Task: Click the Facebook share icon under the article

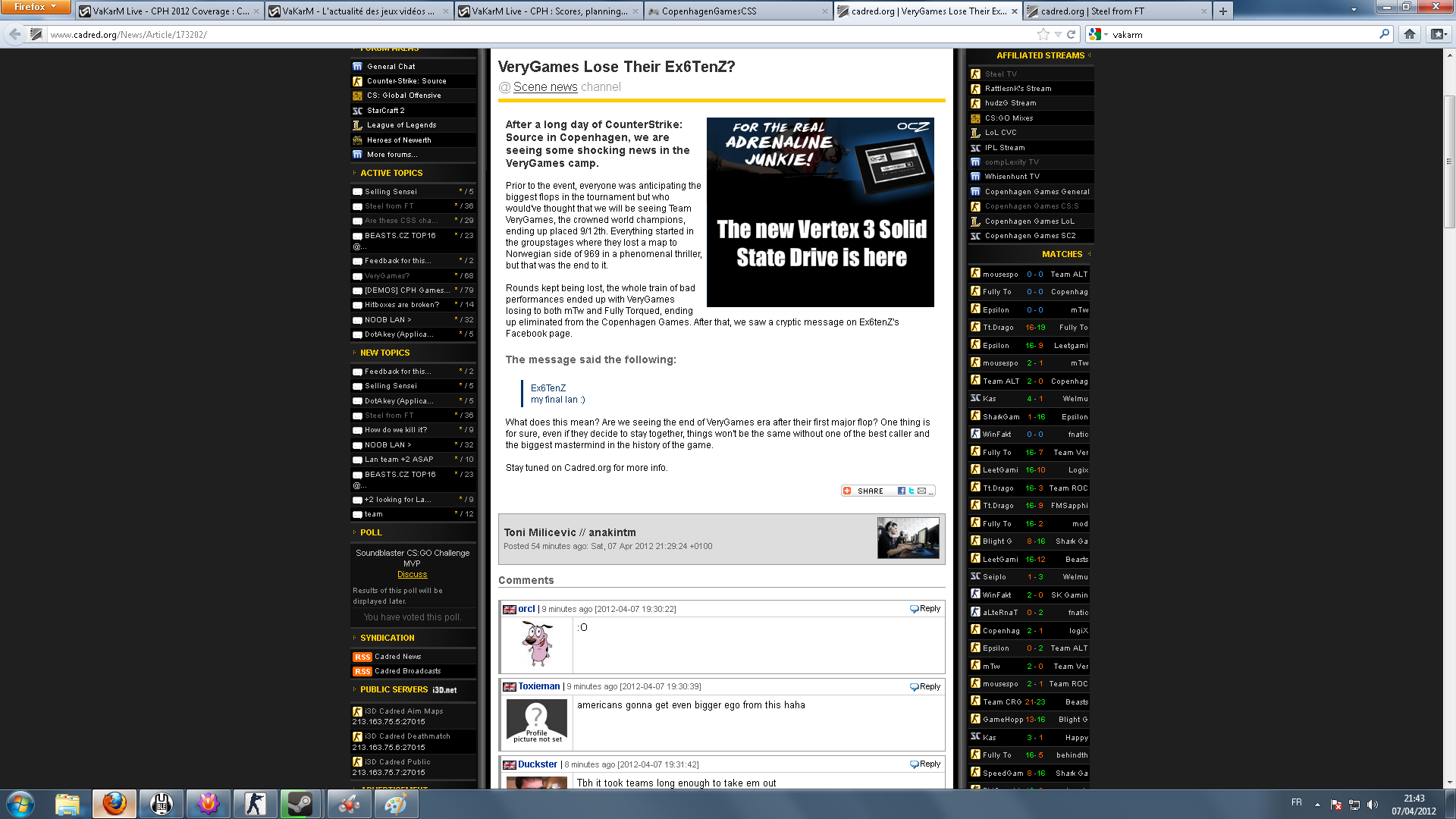Action: (902, 491)
